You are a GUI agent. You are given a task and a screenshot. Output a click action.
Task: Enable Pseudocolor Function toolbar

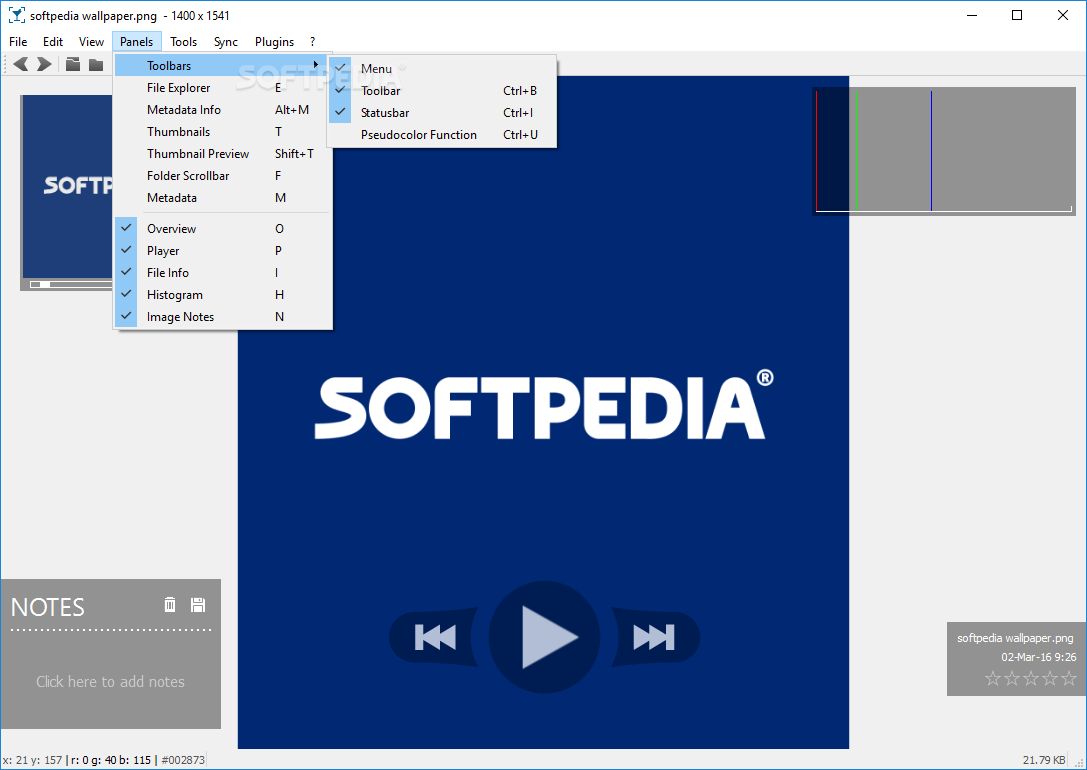(x=442, y=135)
